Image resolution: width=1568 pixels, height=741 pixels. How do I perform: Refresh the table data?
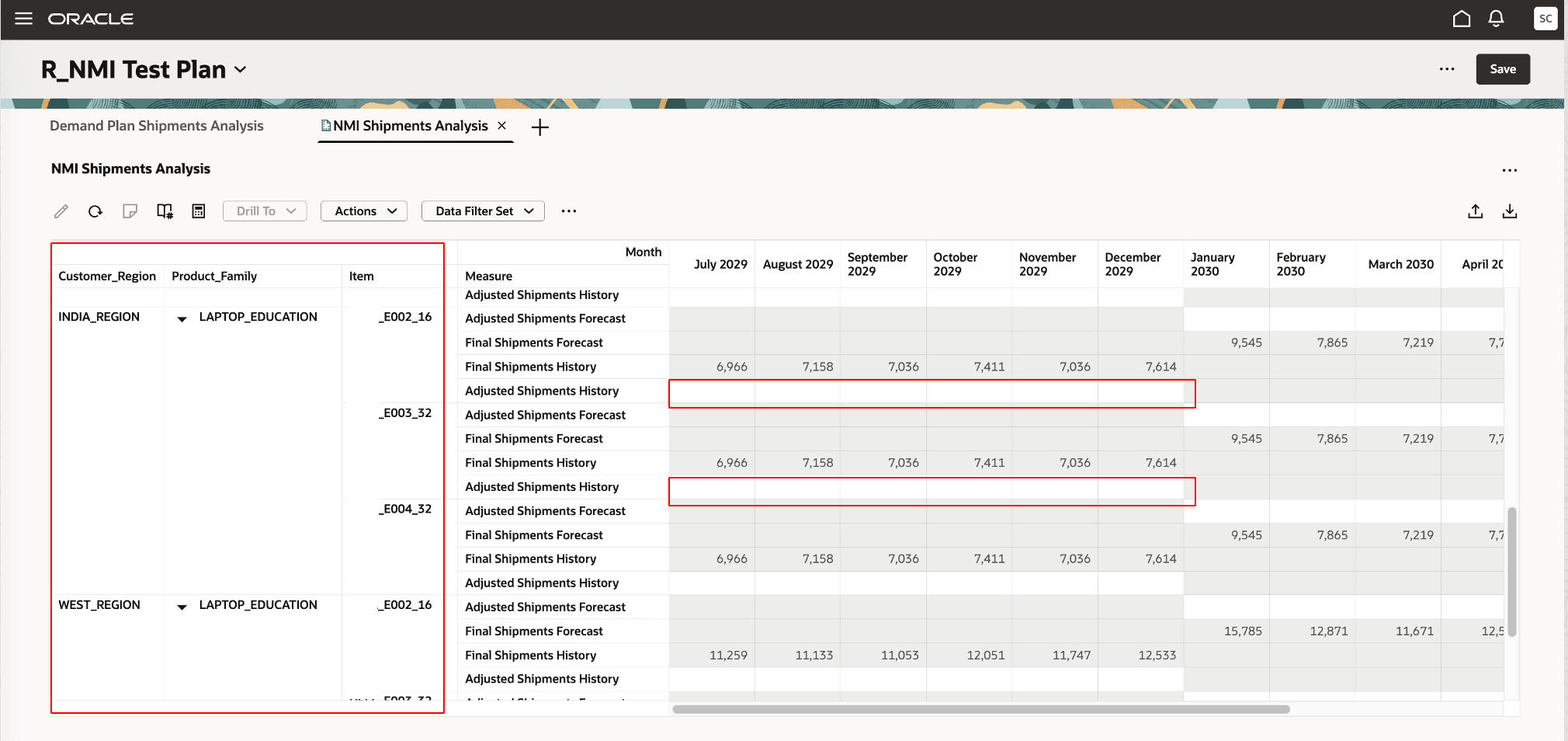(95, 211)
